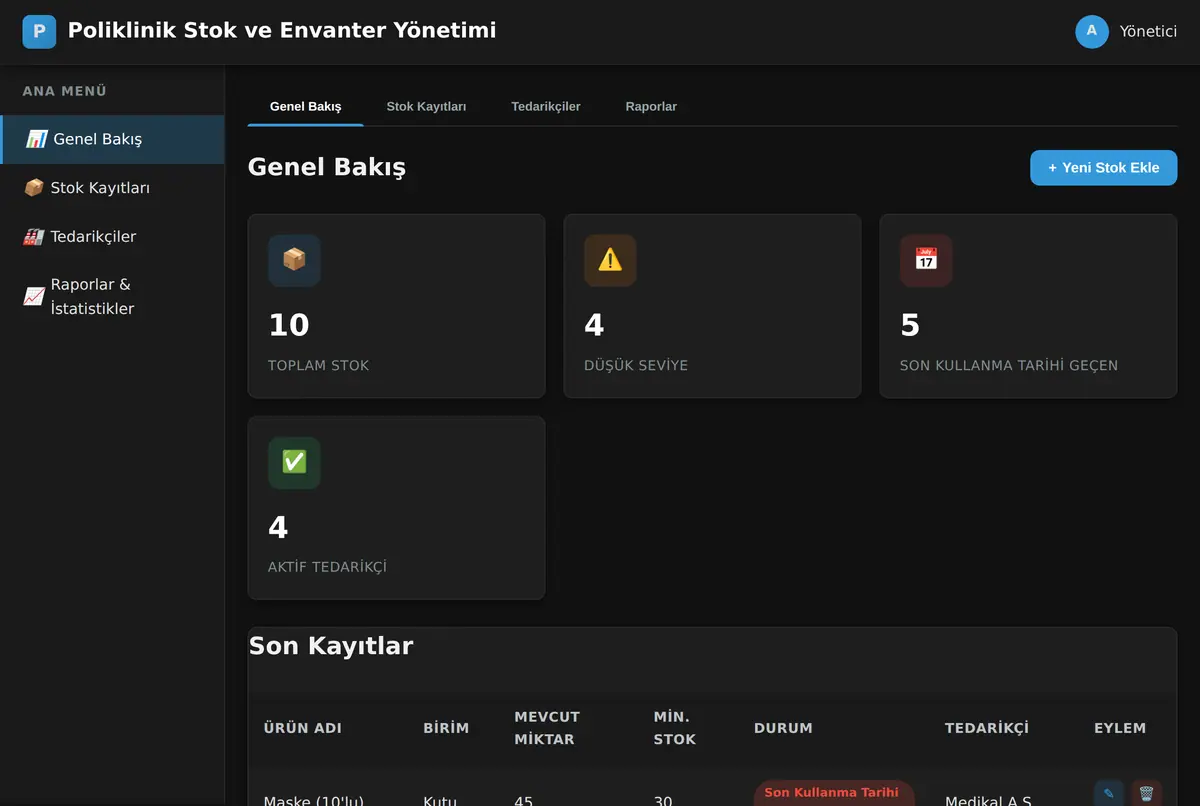Click the Poliklinik Stok ve Envanter Yönetimi title
This screenshot has width=1200, height=806.
282,30
